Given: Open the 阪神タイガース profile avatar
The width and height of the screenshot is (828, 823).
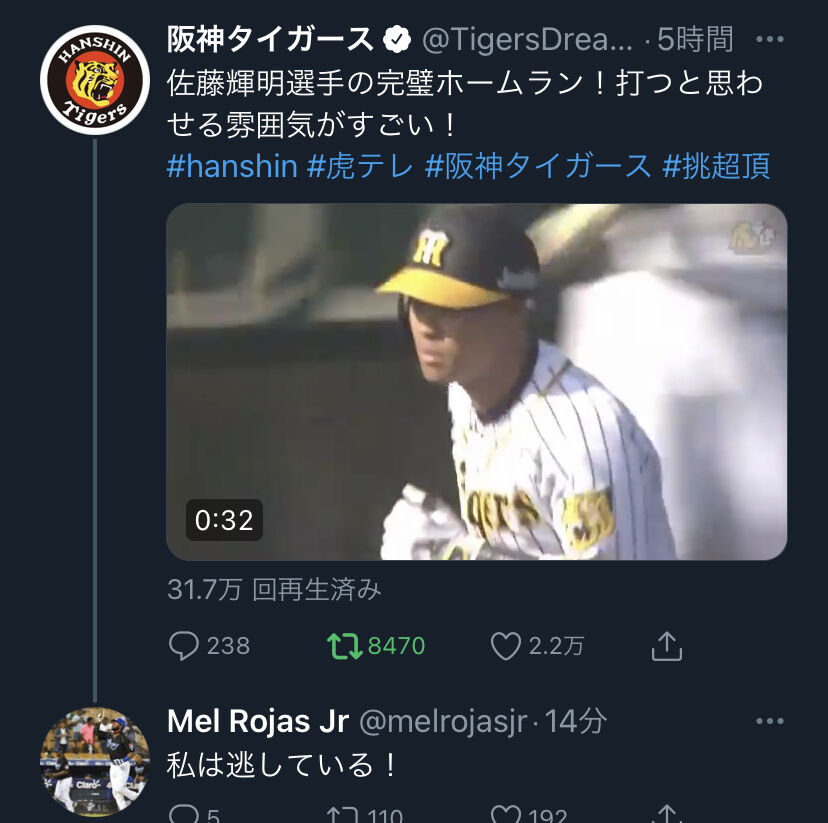Looking at the screenshot, I should point(95,80).
